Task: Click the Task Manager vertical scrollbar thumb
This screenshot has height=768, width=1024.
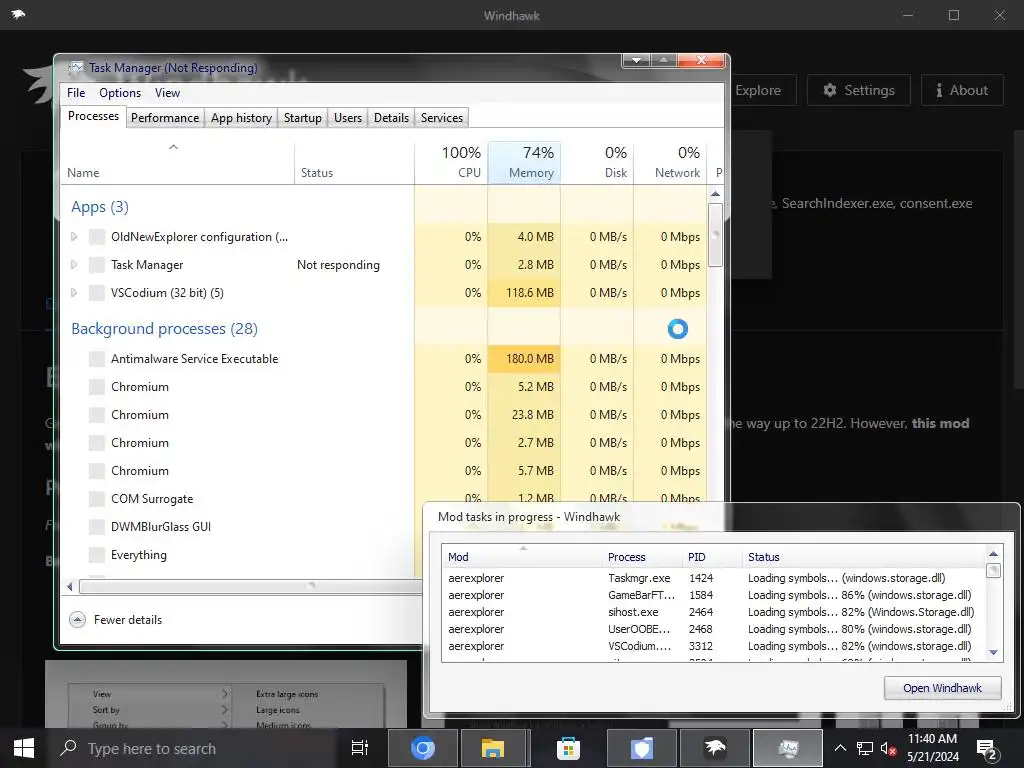Action: (x=715, y=234)
